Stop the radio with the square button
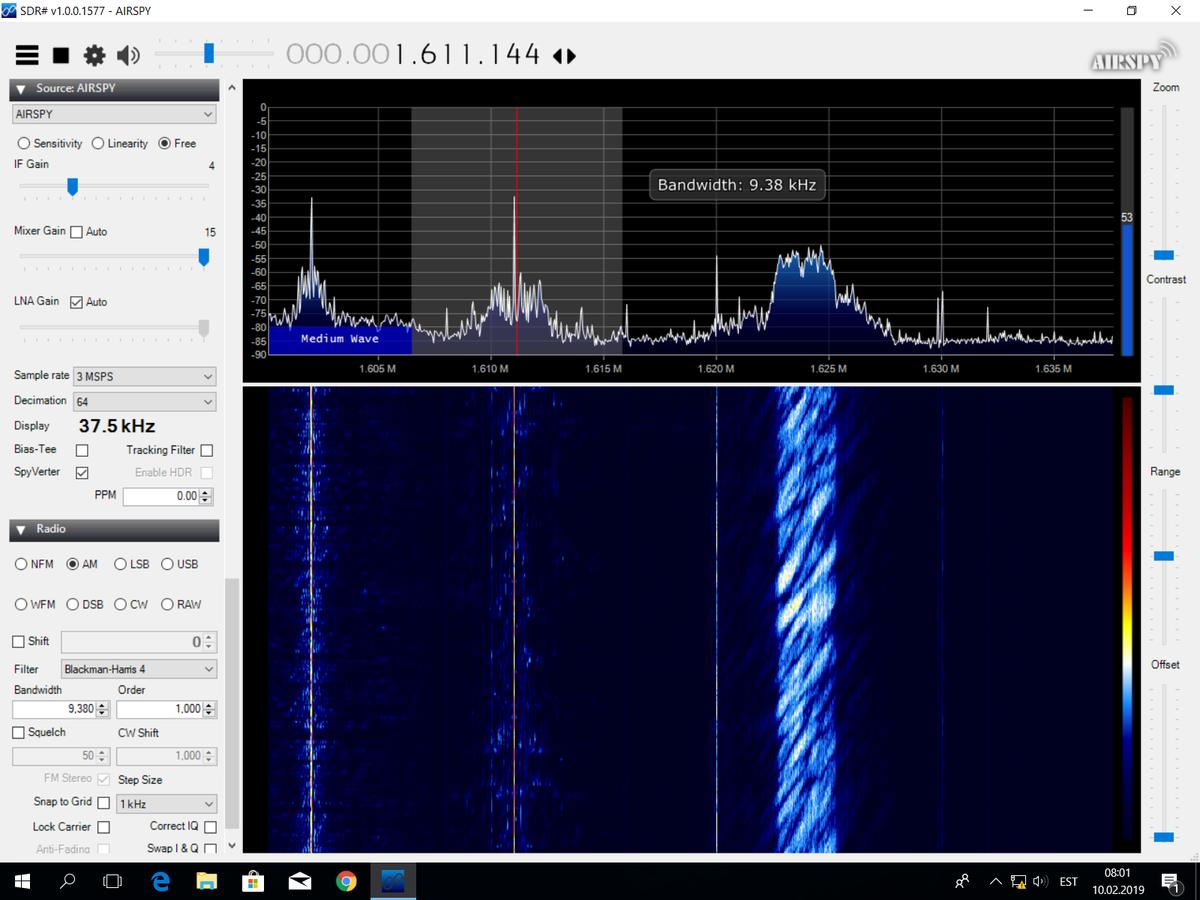Viewport: 1200px width, 900px height. [x=61, y=55]
